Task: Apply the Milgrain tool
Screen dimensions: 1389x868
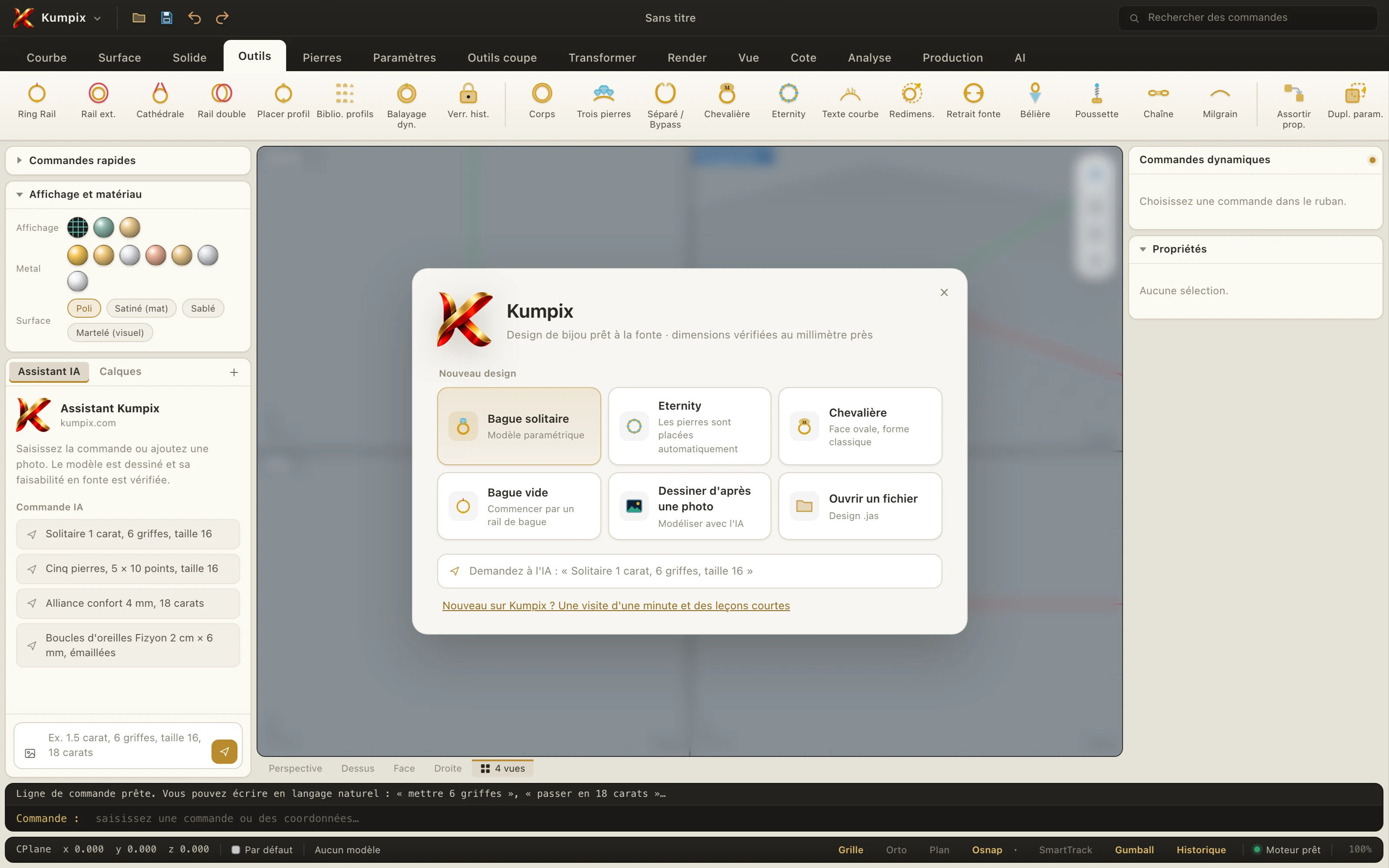Action: click(1220, 101)
